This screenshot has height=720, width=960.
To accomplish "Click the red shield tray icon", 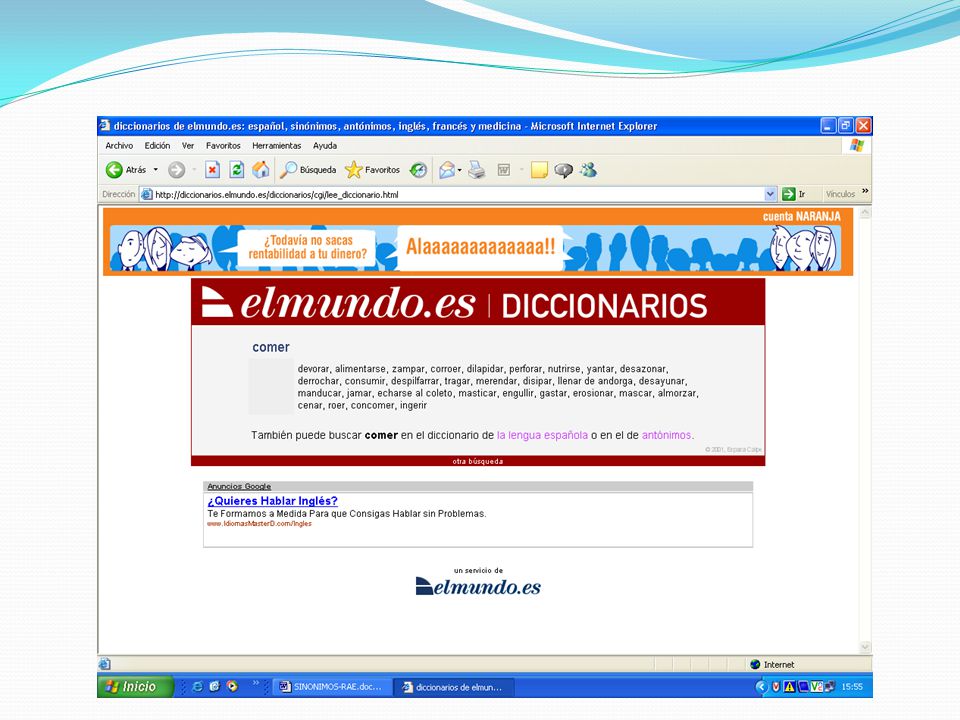I will (x=776, y=687).
